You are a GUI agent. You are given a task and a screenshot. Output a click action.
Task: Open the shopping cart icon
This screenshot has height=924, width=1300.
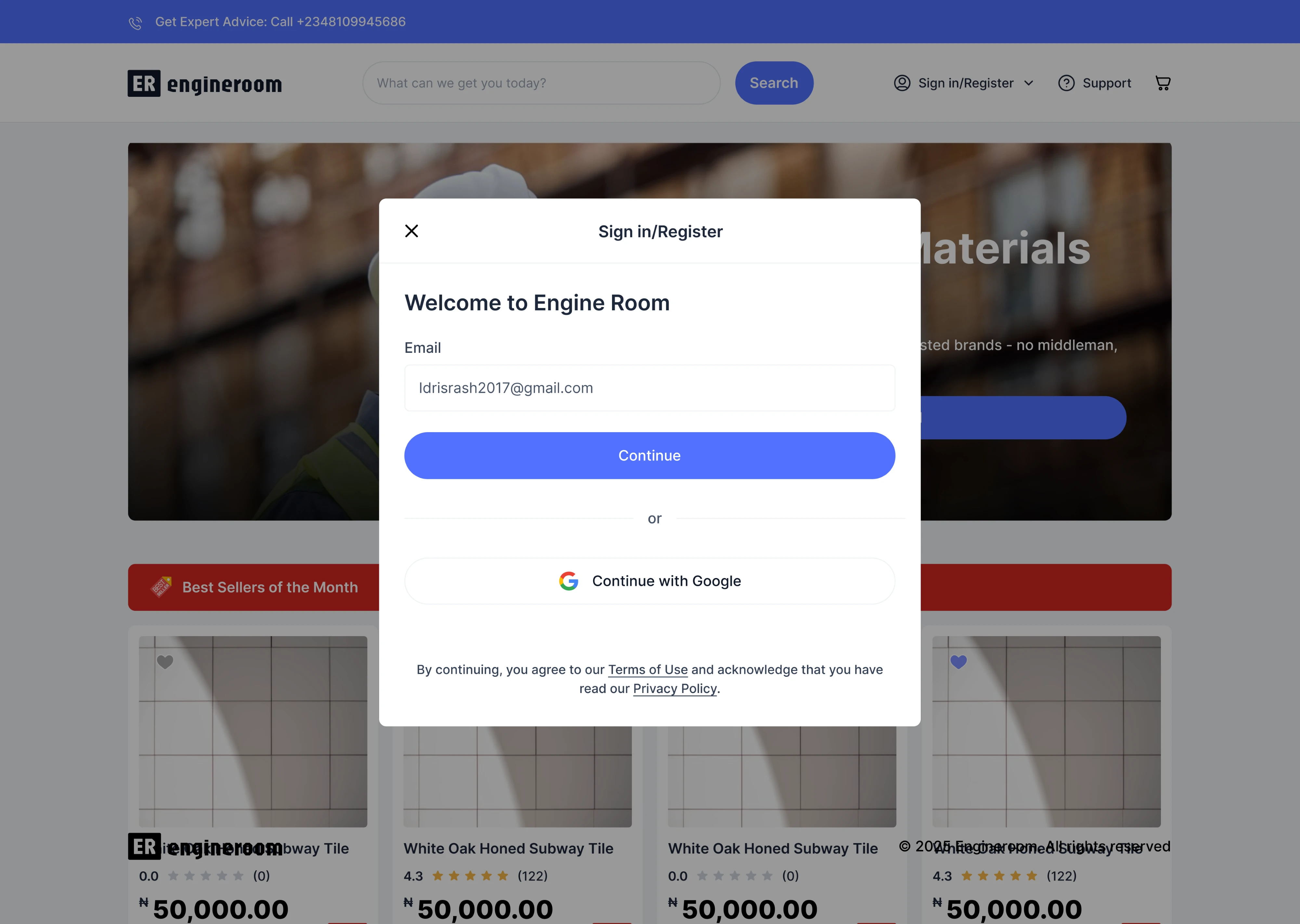tap(1163, 83)
